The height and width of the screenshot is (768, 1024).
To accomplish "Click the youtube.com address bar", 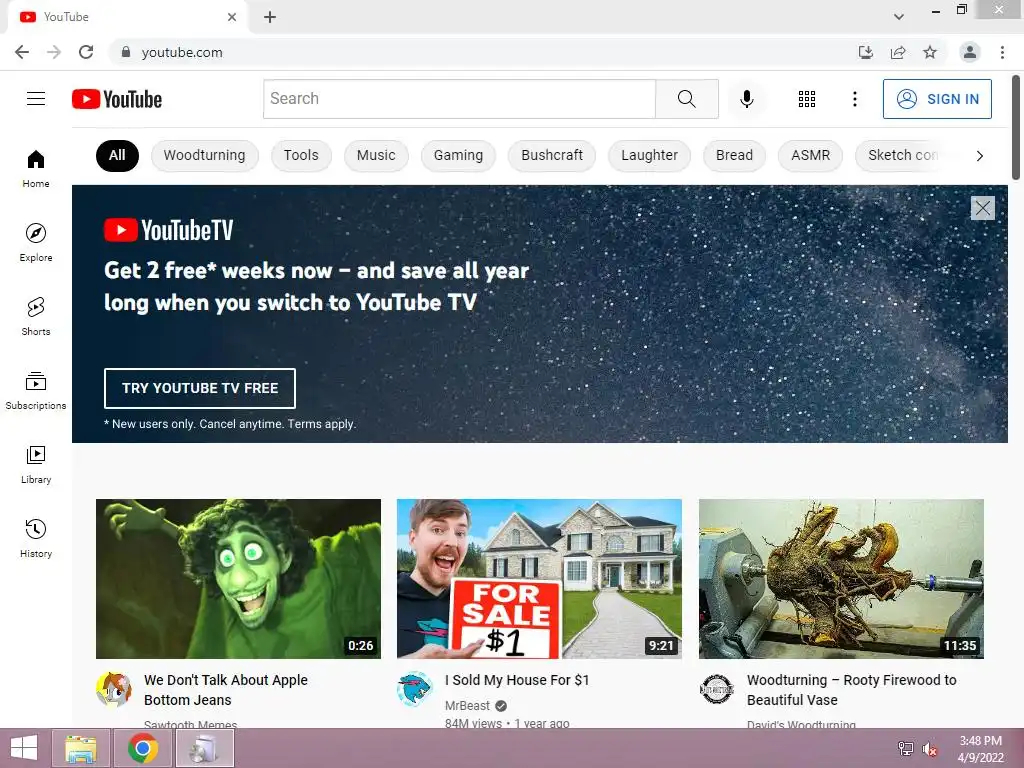I will click(483, 52).
